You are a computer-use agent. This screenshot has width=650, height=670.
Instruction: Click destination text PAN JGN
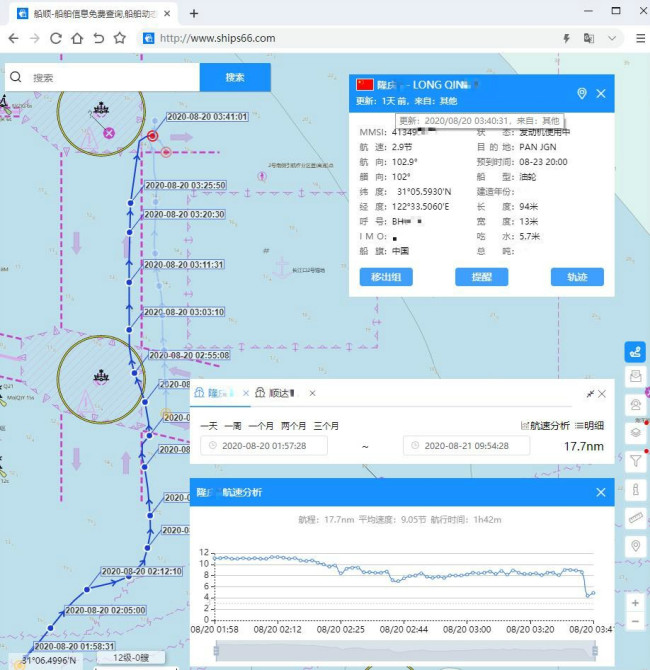(538, 147)
